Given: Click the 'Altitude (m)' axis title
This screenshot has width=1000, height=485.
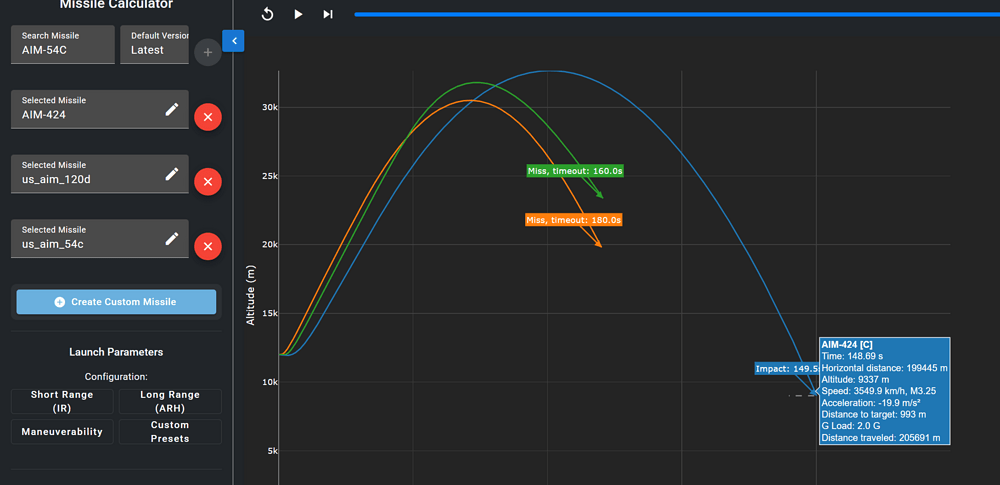Looking at the screenshot, I should coord(251,295).
